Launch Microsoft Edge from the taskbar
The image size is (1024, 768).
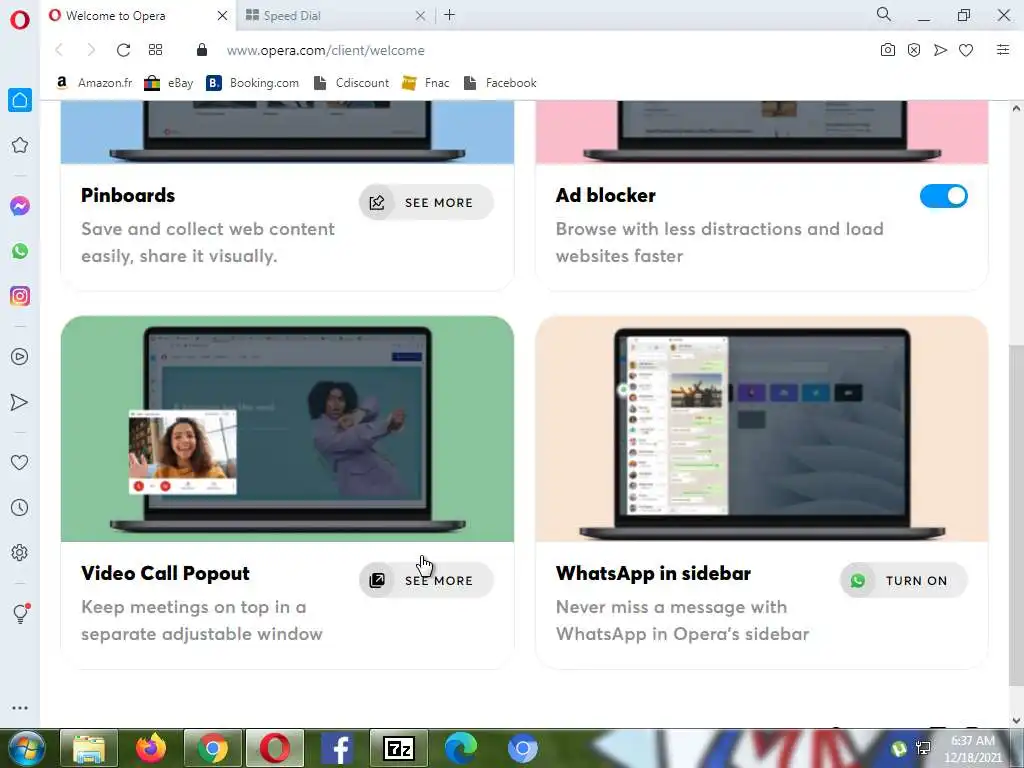click(460, 748)
